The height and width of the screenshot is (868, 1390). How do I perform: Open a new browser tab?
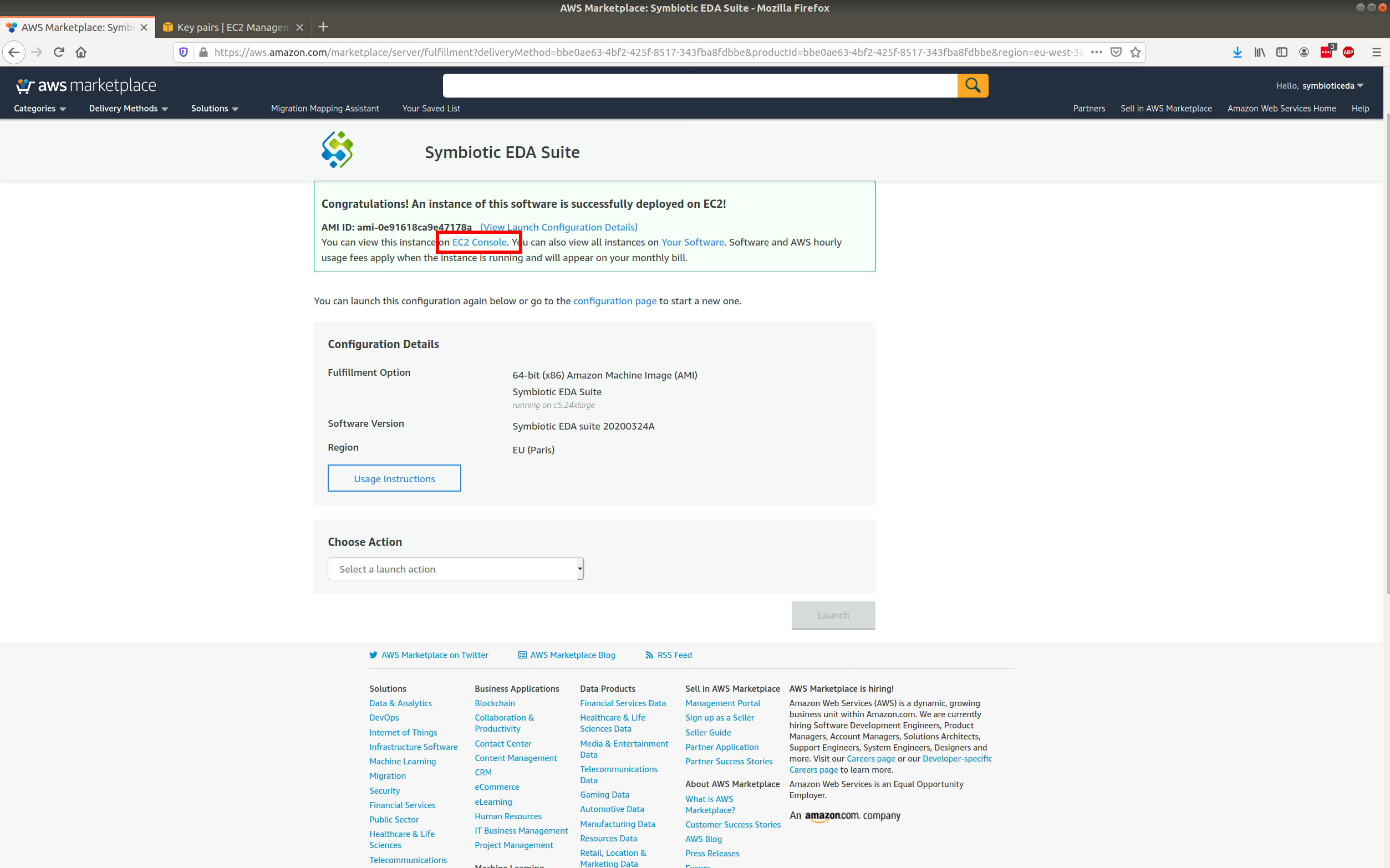[323, 27]
